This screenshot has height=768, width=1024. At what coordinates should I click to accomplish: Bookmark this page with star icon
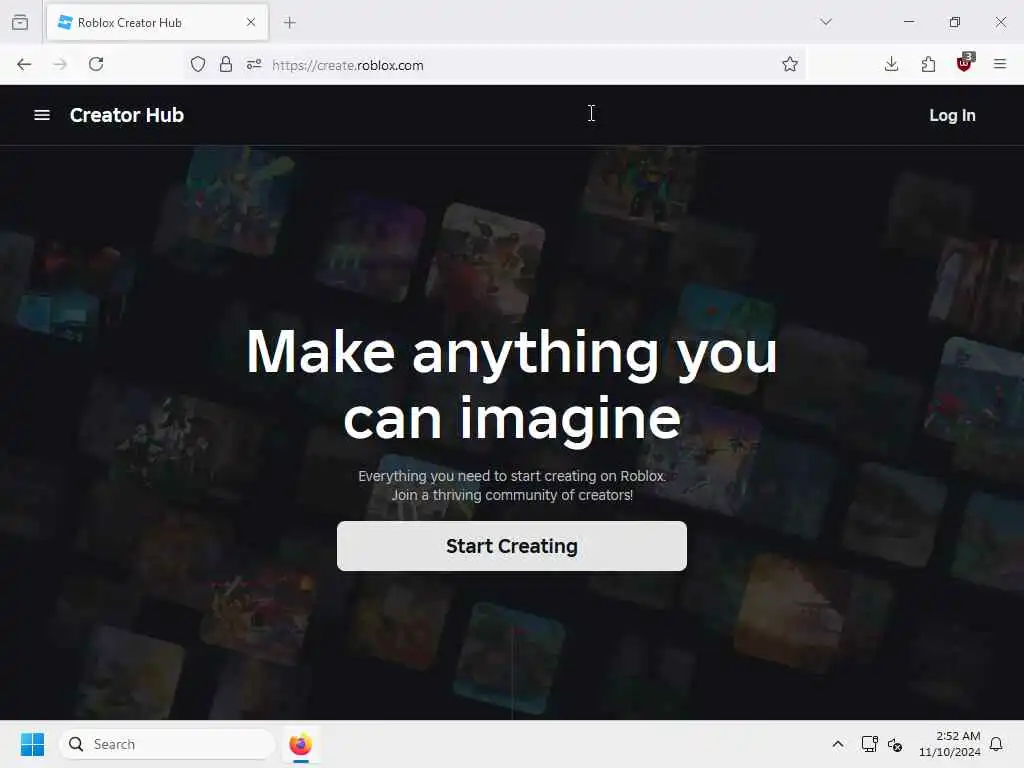pos(790,64)
